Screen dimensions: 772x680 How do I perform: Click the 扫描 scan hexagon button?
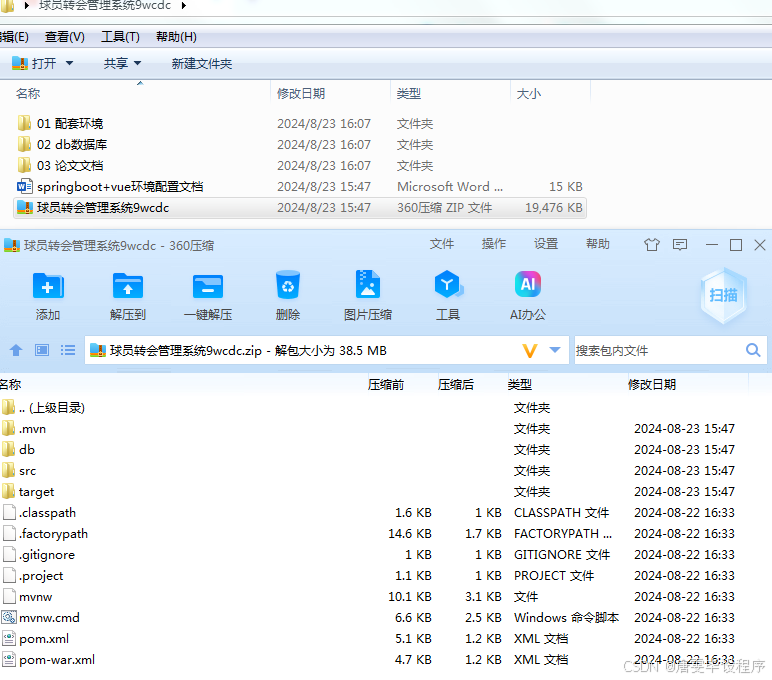point(723,295)
